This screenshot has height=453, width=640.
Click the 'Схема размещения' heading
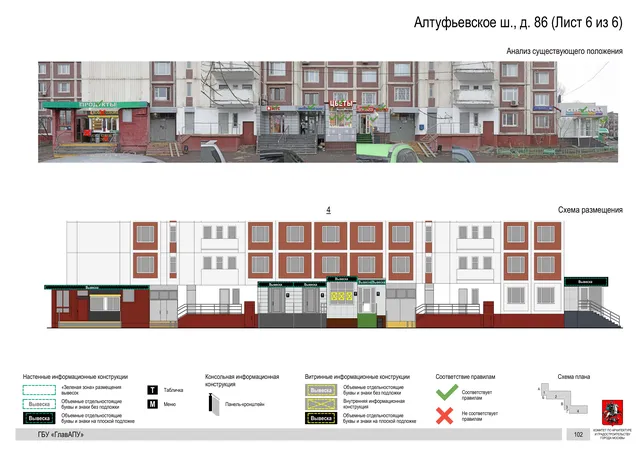click(x=590, y=210)
